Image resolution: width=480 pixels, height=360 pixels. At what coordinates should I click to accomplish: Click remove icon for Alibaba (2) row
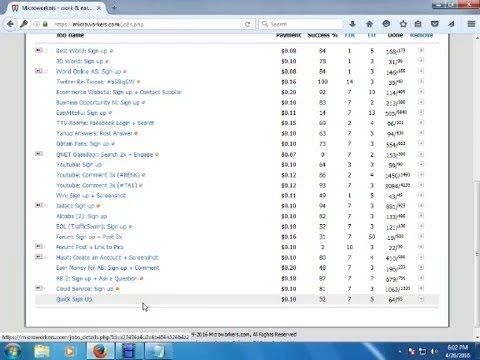pos(421,216)
